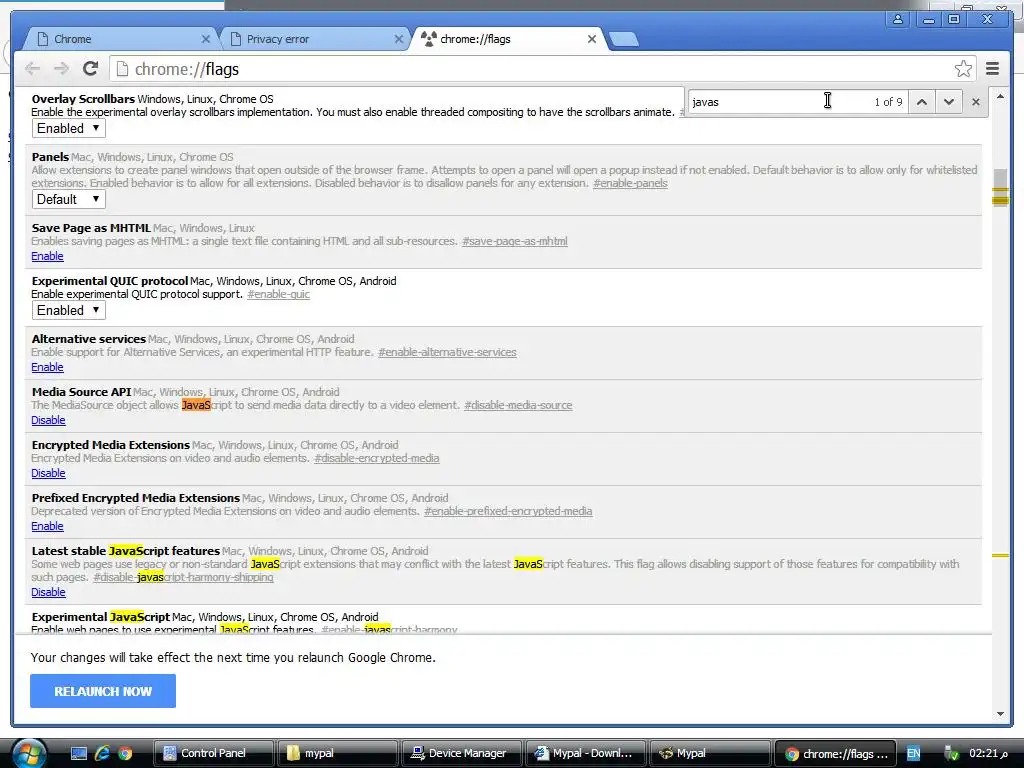1024x768 pixels.
Task: Launch Internet Explorer from quick launch
Action: tap(102, 754)
